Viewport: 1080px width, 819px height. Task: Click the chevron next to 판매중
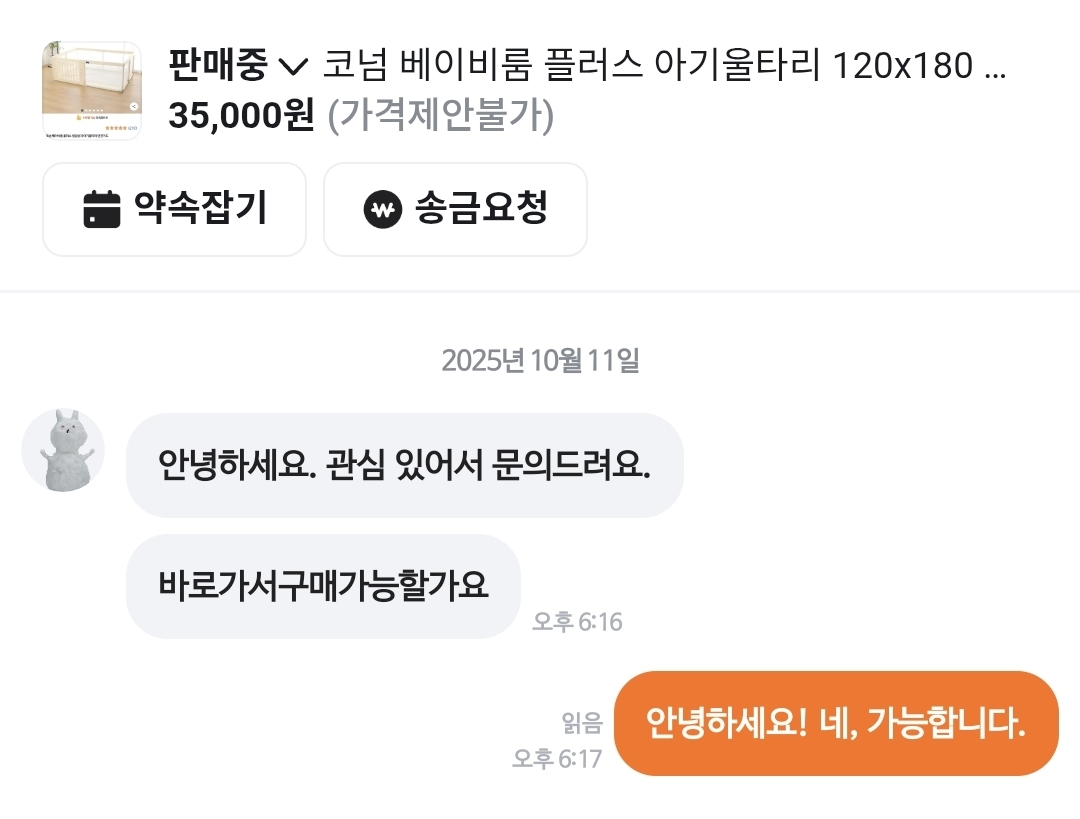point(292,68)
